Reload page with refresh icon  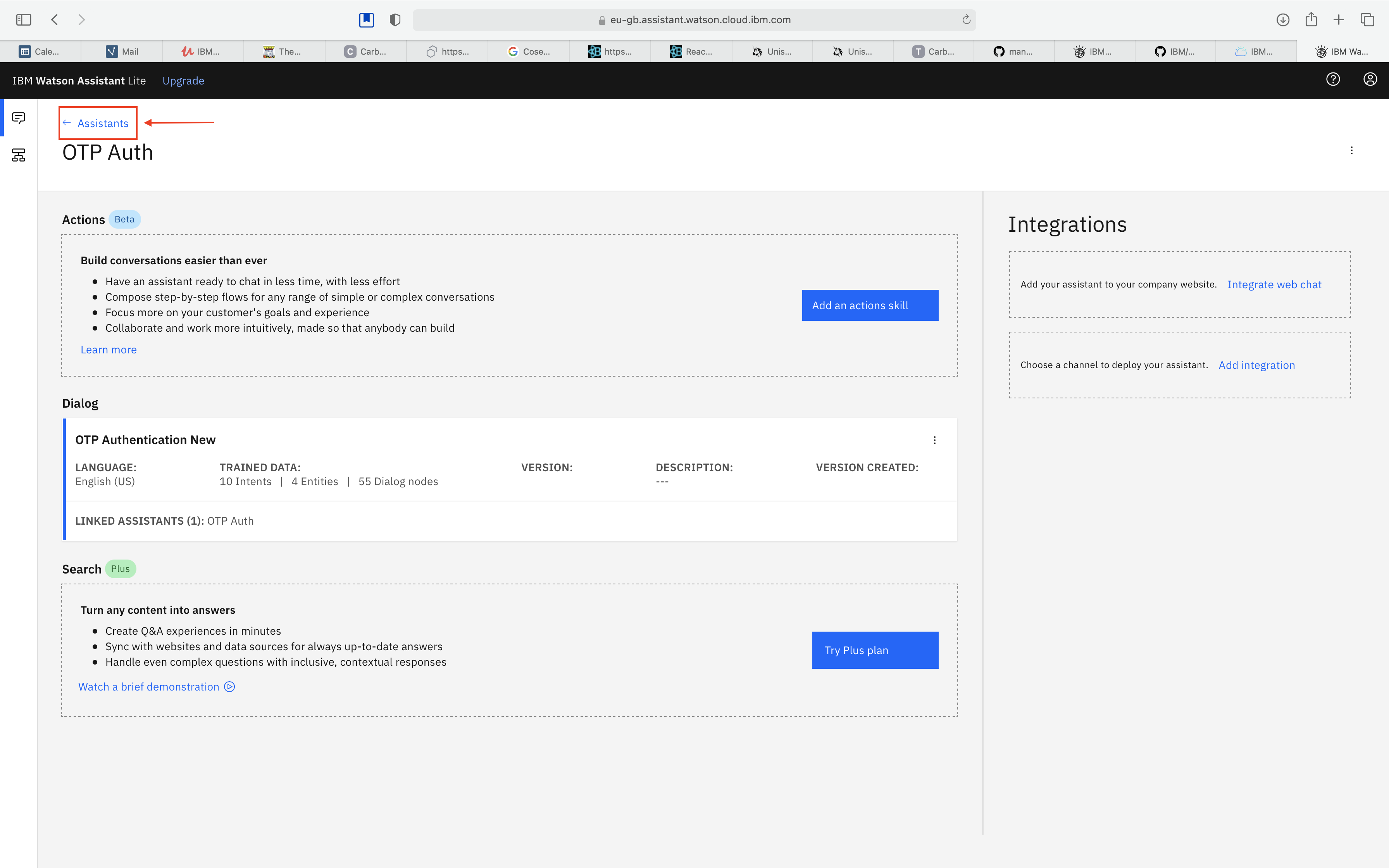967,19
